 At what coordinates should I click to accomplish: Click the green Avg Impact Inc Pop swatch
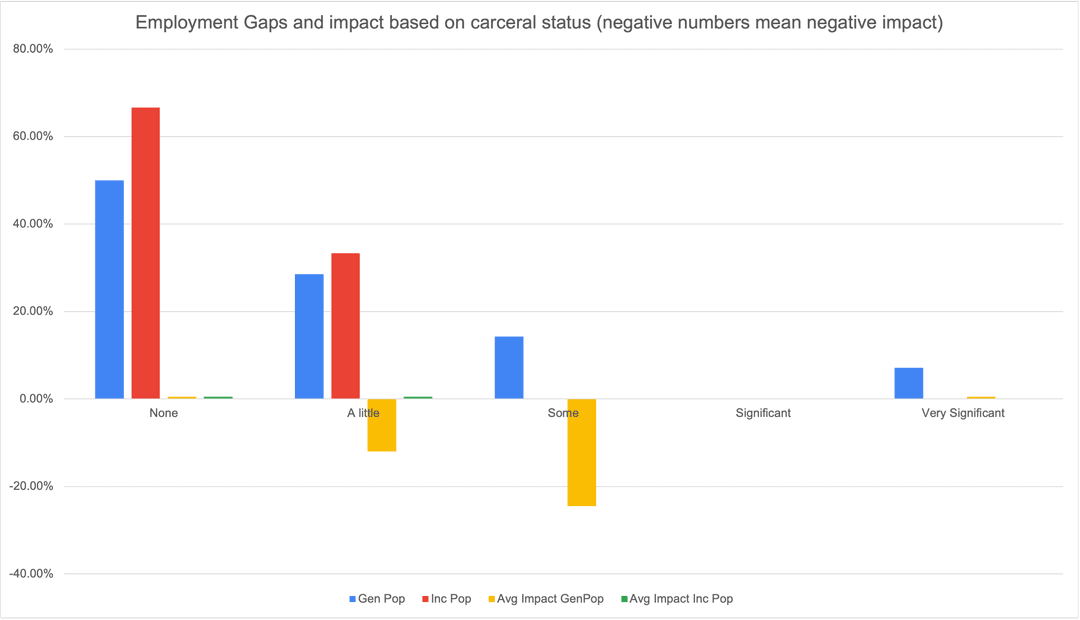click(625, 599)
